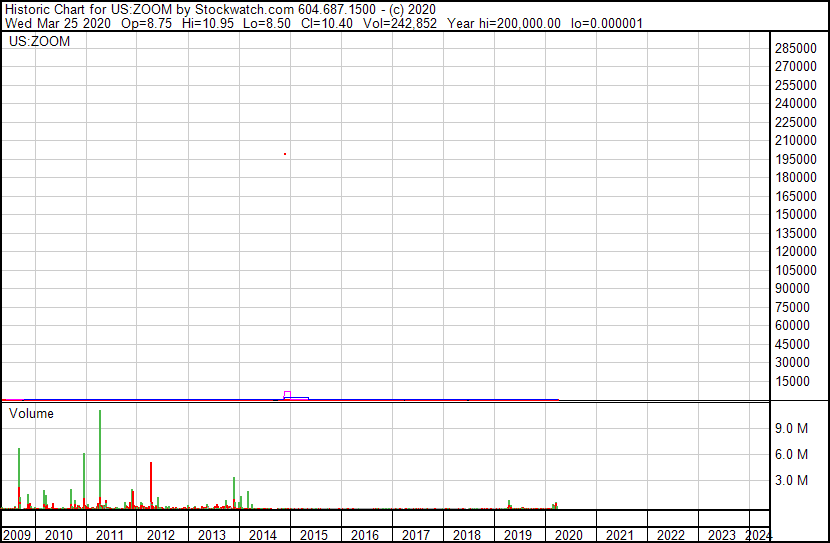Select the 2011 year label
This screenshot has height=543, width=830.
coord(110,535)
